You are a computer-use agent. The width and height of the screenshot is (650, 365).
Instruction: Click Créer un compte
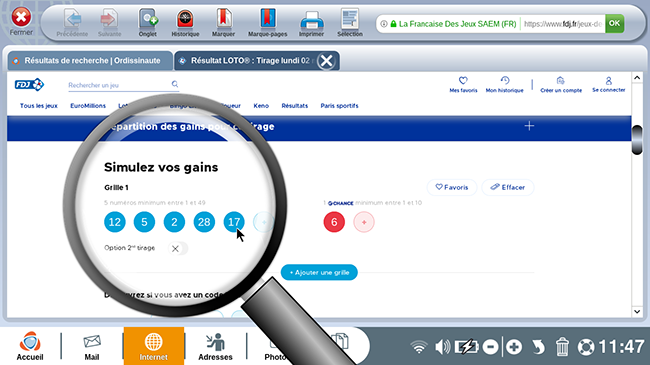point(561,84)
